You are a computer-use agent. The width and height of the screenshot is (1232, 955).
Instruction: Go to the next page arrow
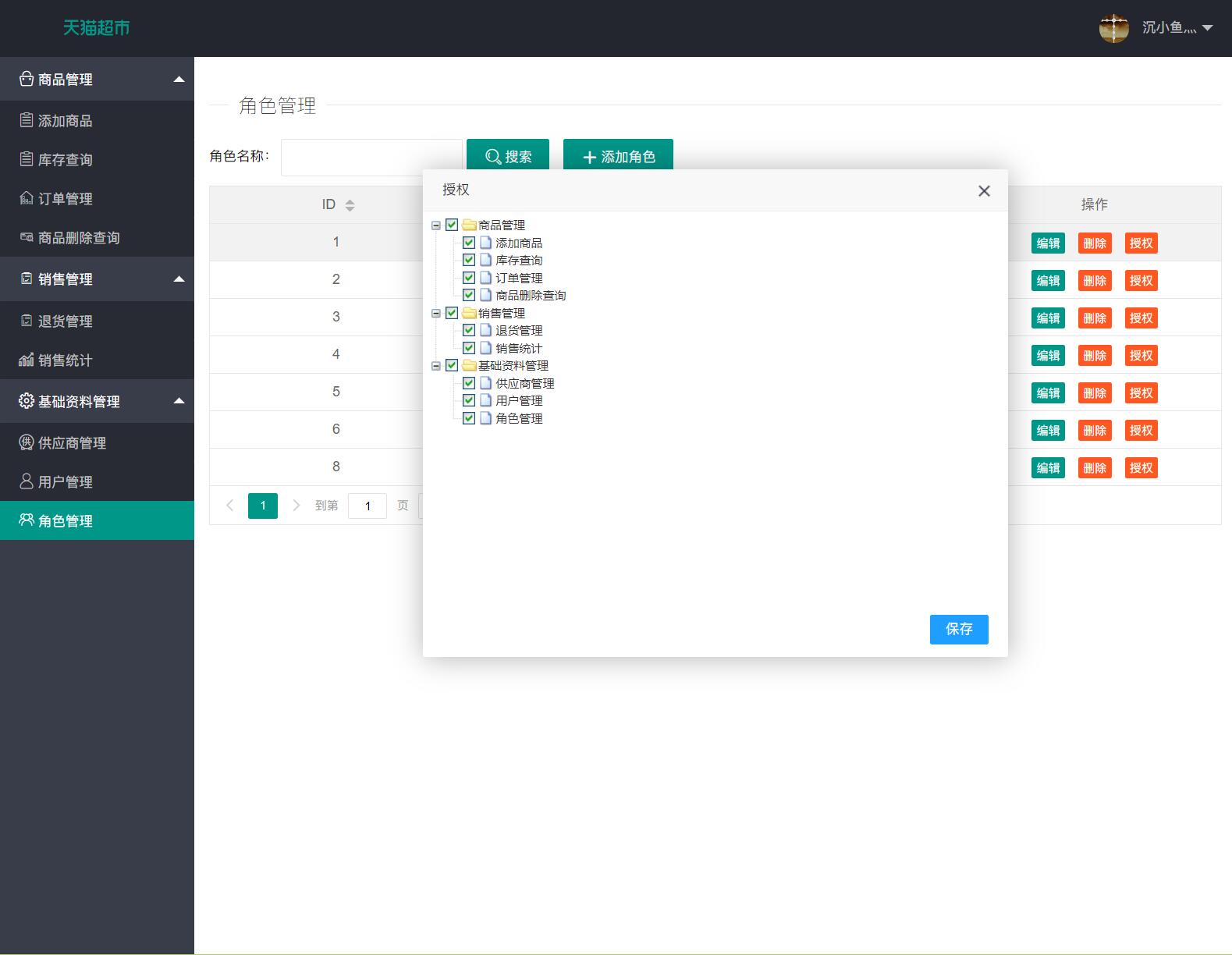[296, 506]
